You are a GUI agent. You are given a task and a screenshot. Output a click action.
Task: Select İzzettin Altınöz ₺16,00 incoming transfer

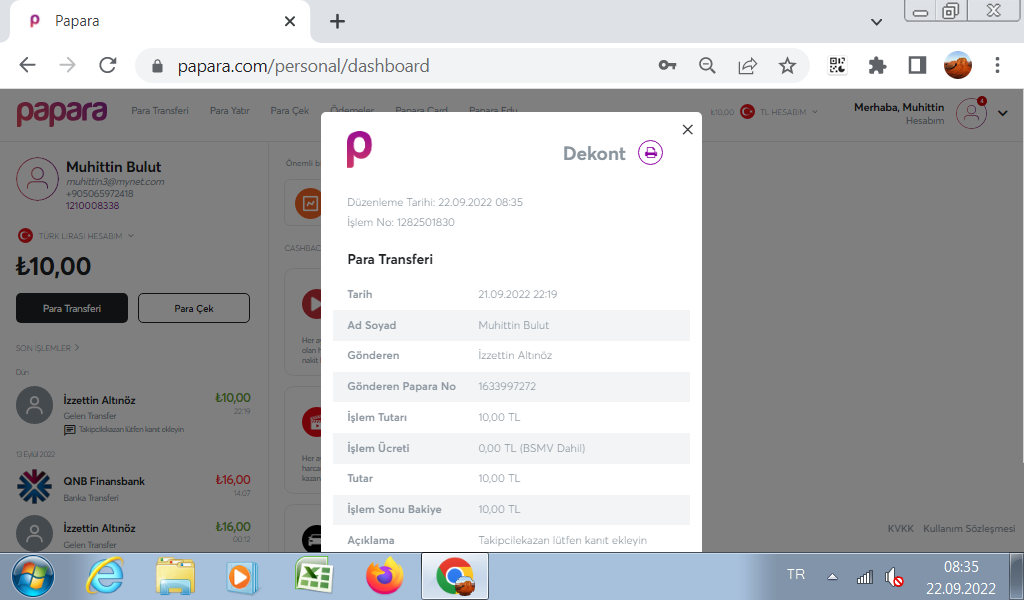133,534
